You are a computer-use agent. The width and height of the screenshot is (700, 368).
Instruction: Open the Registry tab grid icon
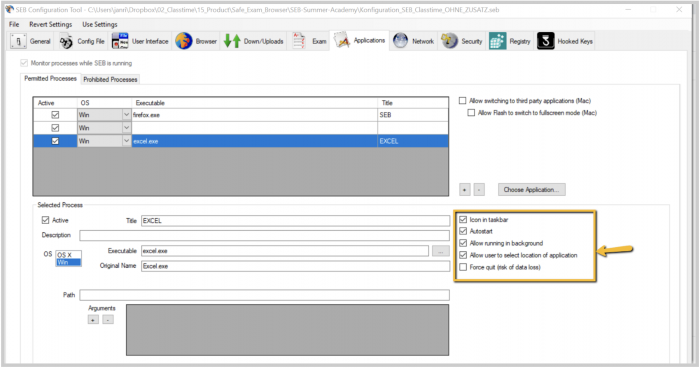497,41
